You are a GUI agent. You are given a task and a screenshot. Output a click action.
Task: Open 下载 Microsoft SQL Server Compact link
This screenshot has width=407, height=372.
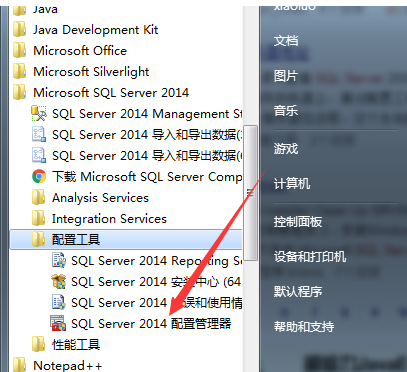point(147,177)
